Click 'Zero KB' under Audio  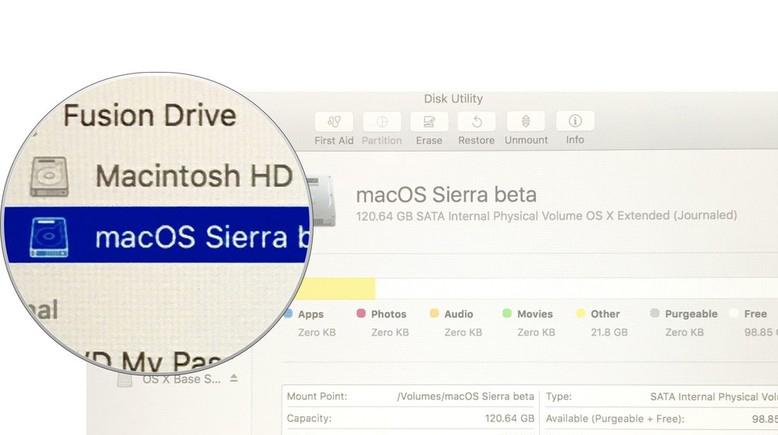point(463,332)
